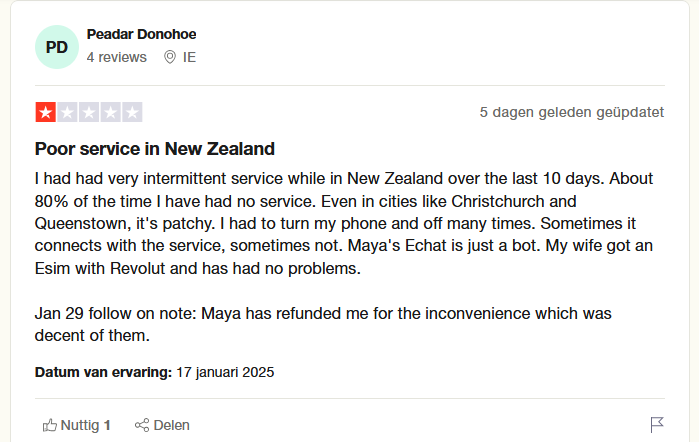The height and width of the screenshot is (442, 699).
Task: Click the '5 dagen geleden geüpdatet' date
Action: (571, 112)
